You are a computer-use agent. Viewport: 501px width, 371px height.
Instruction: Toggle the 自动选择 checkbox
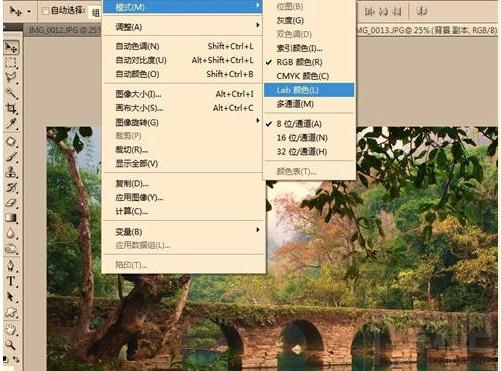pos(45,11)
